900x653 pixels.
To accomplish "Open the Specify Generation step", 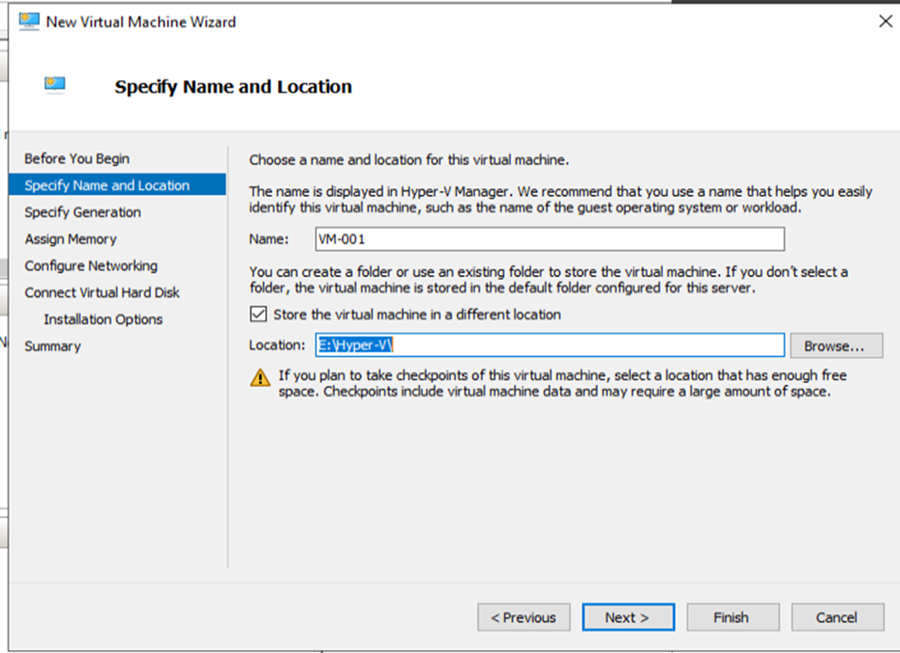I will tap(83, 212).
